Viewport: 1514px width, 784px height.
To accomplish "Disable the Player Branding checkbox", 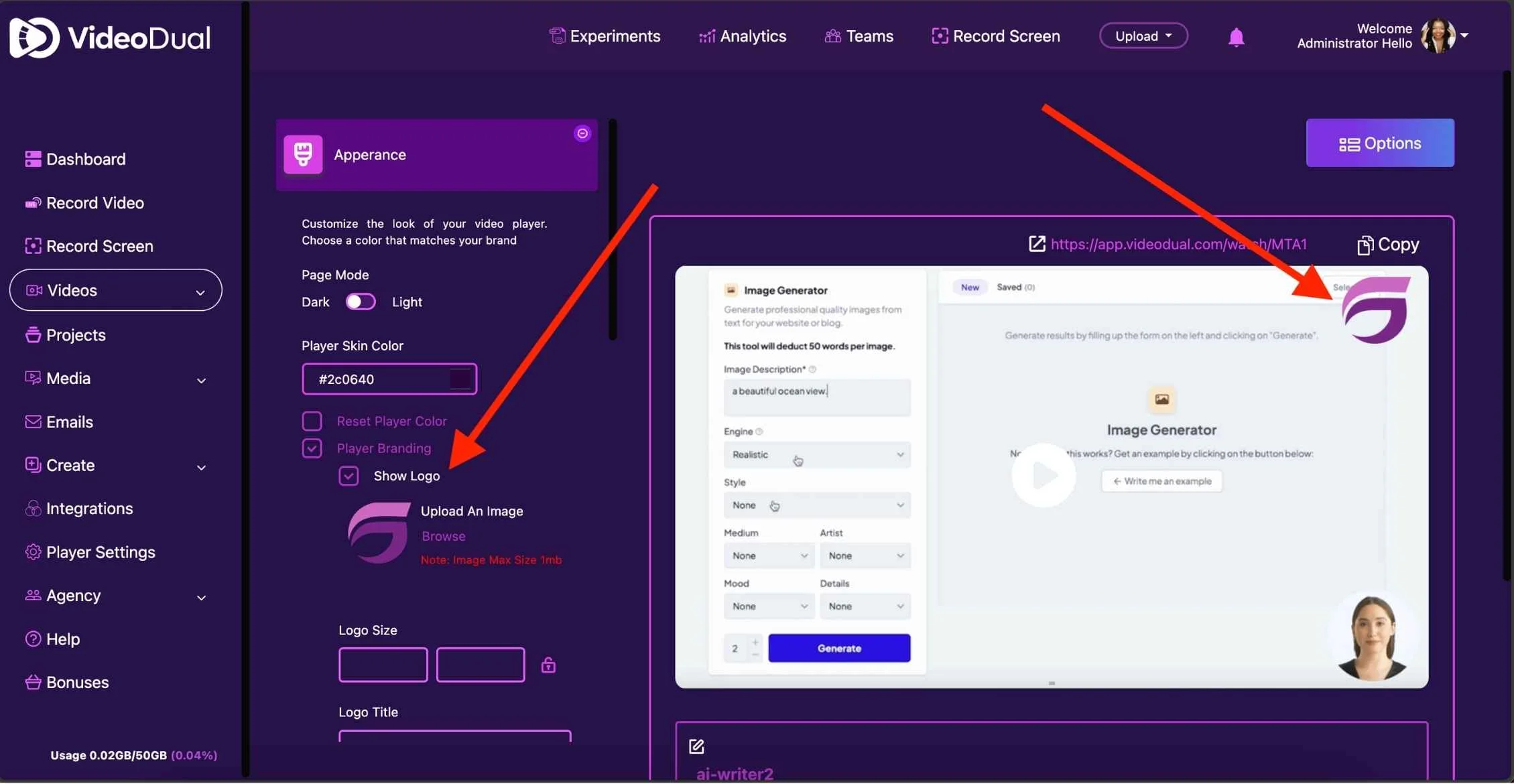I will [x=312, y=448].
